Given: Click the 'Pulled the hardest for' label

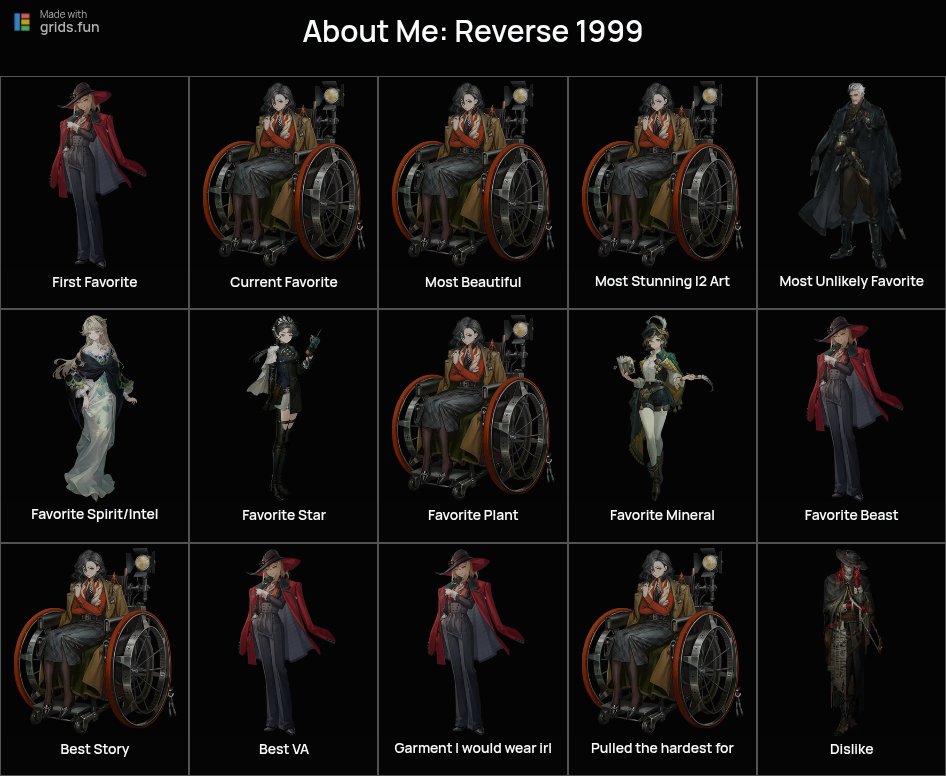Looking at the screenshot, I should [x=662, y=748].
